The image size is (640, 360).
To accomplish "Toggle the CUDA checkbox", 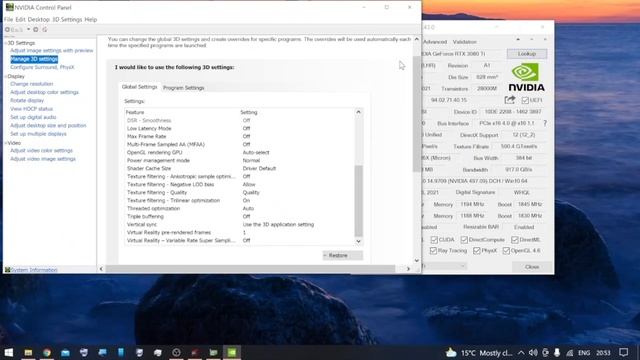I will 434,240.
